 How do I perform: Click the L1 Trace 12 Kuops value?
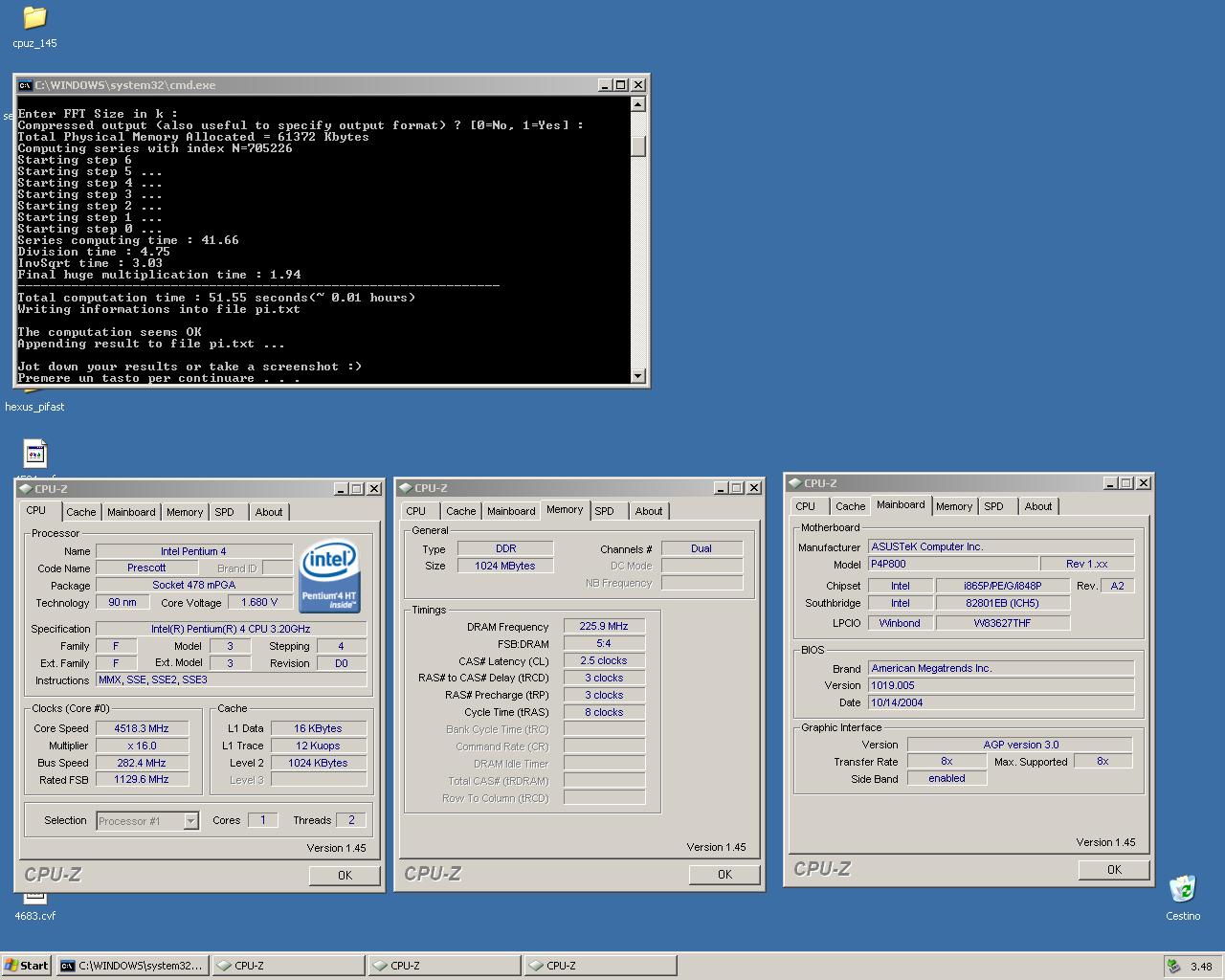319,746
